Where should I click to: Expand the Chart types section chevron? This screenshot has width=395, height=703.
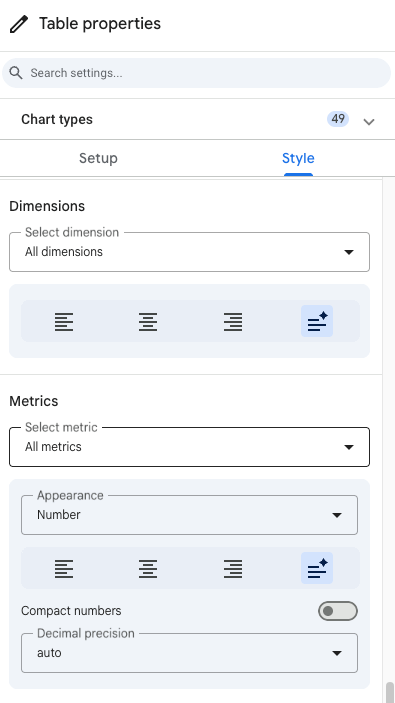(369, 122)
